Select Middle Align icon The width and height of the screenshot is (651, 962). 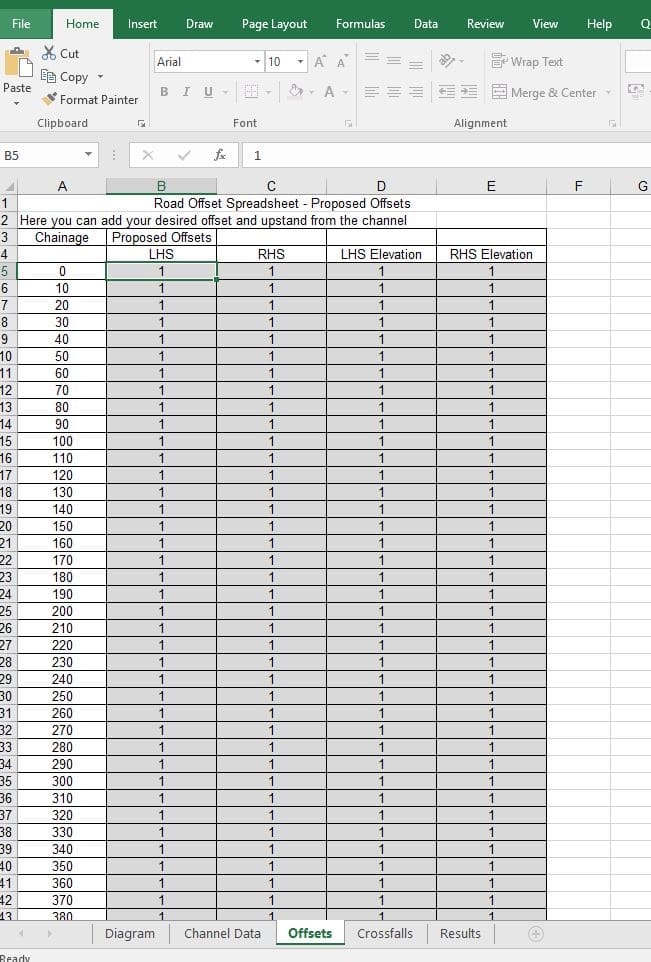click(394, 61)
